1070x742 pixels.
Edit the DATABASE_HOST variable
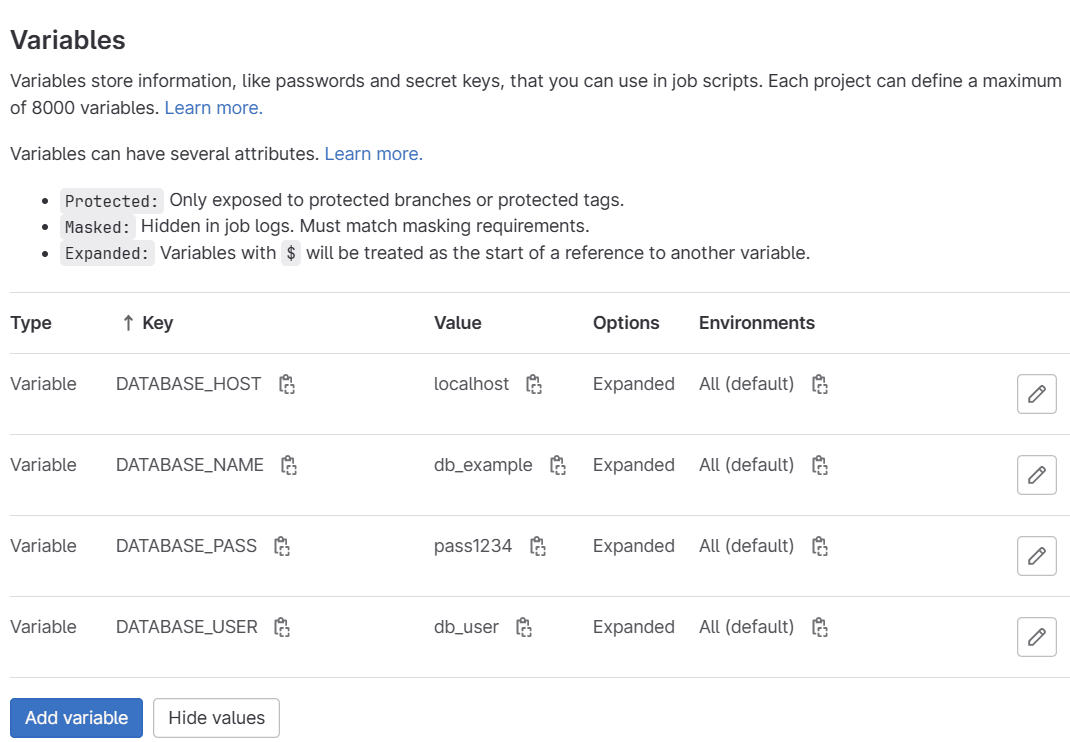(1037, 394)
